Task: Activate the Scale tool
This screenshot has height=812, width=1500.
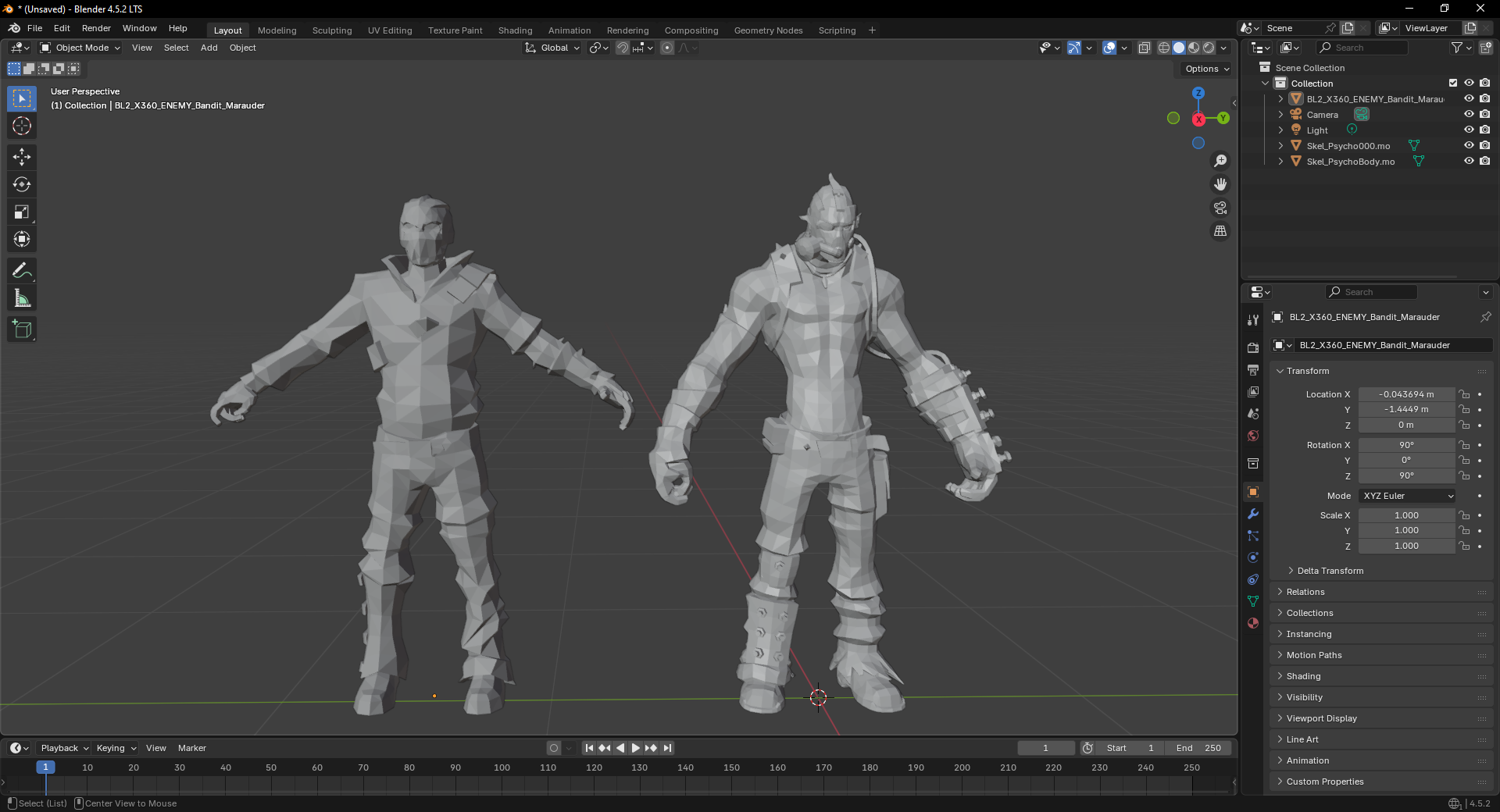Action: (x=22, y=212)
